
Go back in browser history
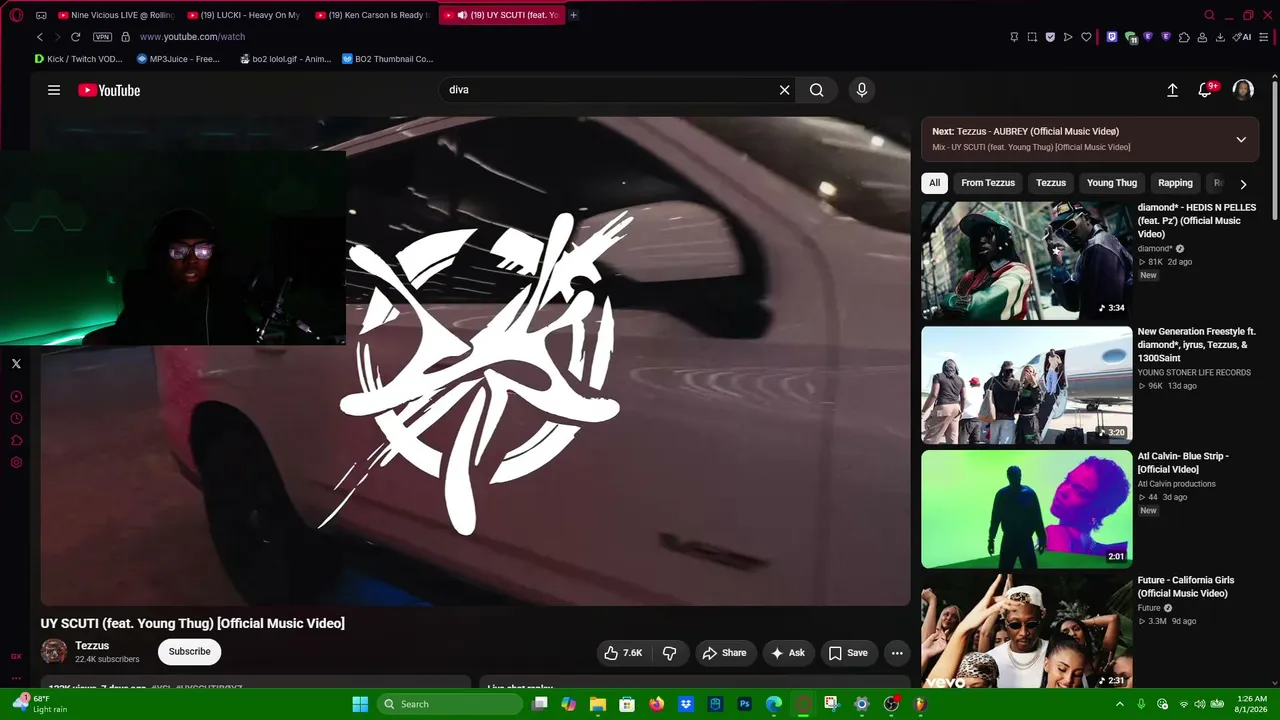(x=40, y=37)
